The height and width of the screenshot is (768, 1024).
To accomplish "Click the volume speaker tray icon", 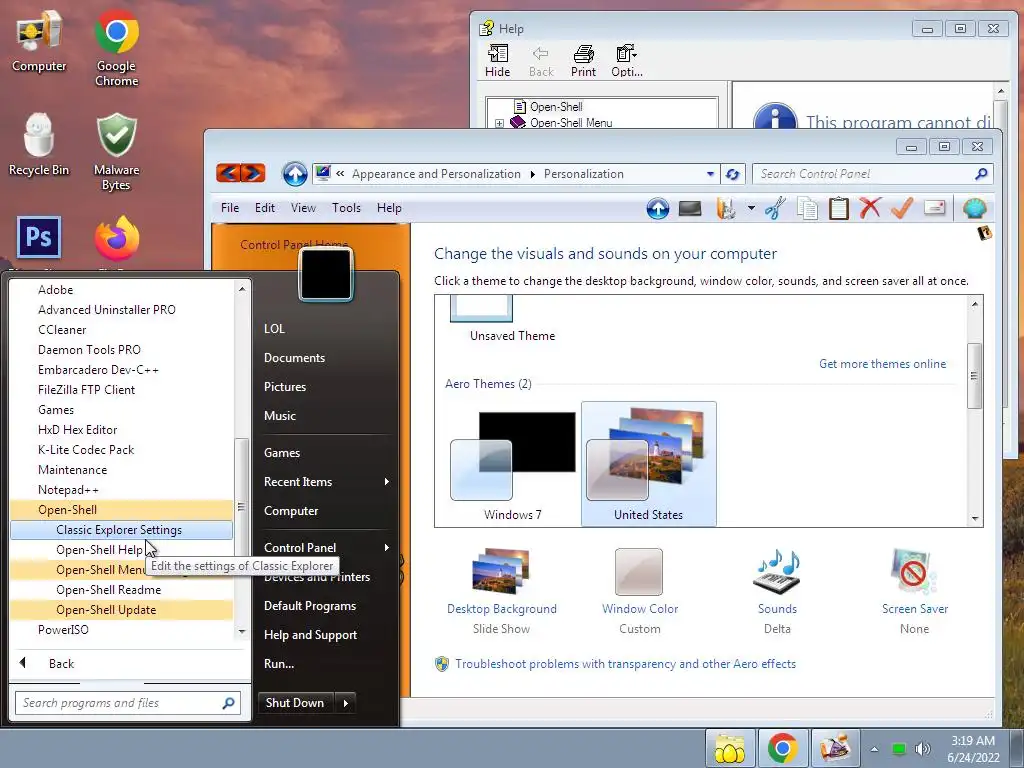I will (x=921, y=749).
